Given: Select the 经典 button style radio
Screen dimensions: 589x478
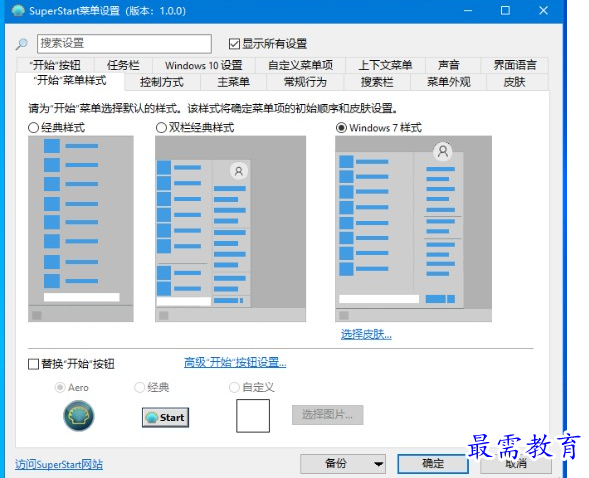Looking at the screenshot, I should click(139, 387).
